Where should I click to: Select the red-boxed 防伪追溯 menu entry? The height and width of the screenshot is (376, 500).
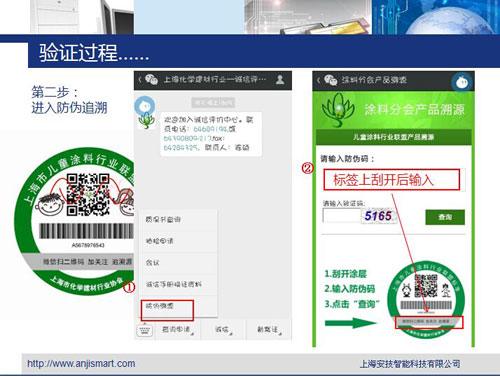[x=167, y=310]
